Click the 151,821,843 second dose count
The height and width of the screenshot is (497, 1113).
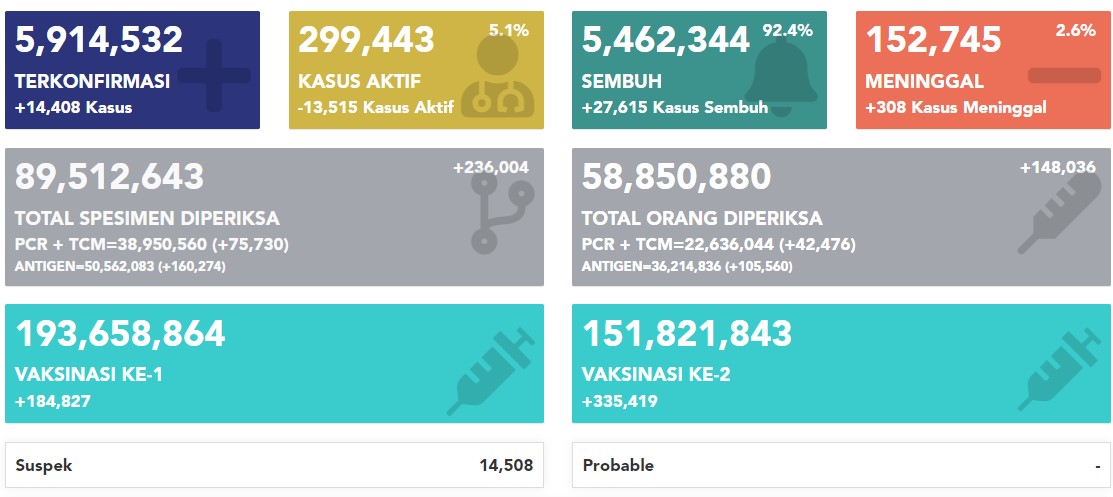click(687, 333)
